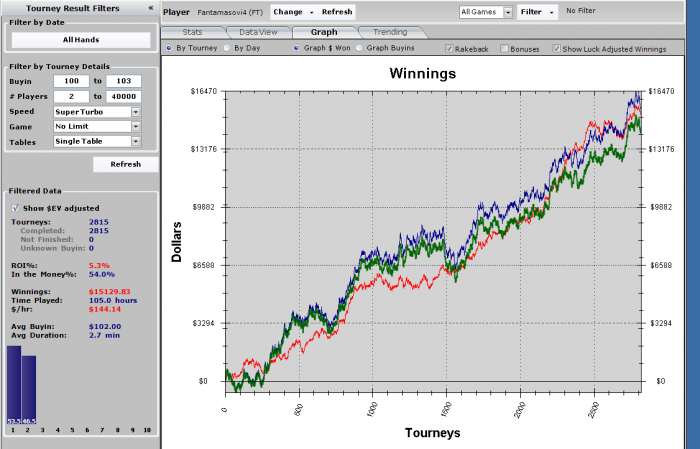Click the No Filter status text
700x449 pixels.
pos(580,11)
